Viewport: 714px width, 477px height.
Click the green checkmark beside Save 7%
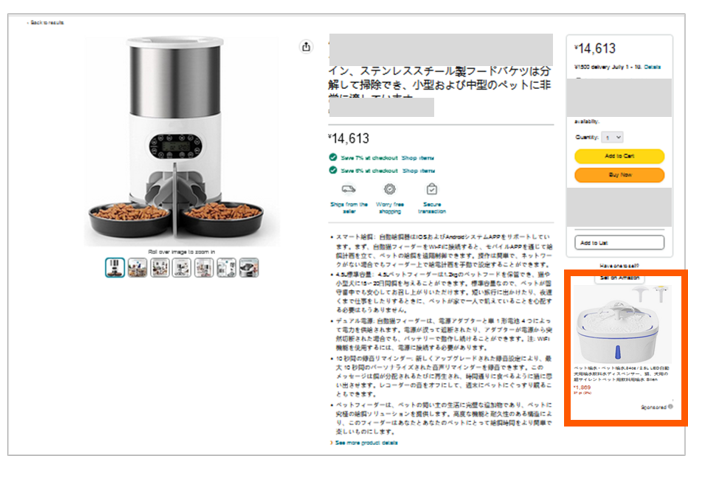333,157
